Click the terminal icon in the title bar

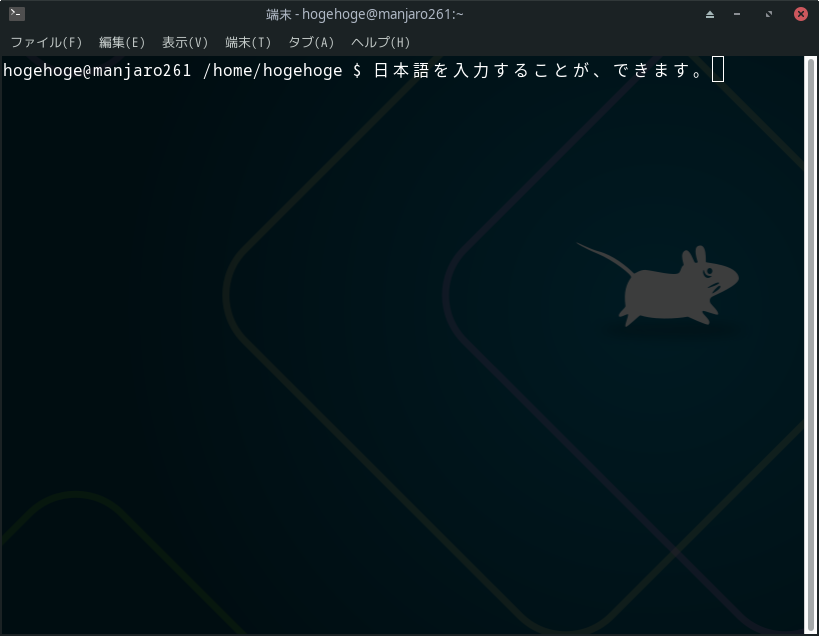pos(17,14)
